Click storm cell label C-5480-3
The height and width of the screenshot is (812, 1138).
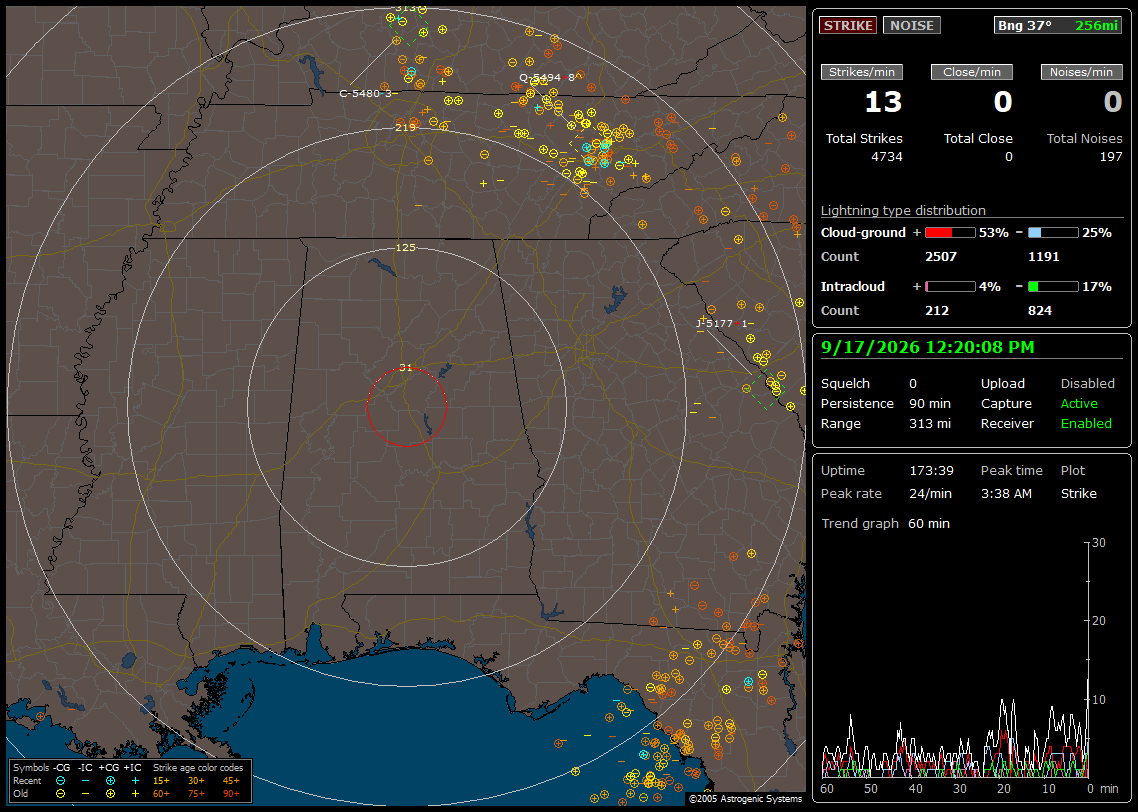pyautogui.click(x=368, y=94)
